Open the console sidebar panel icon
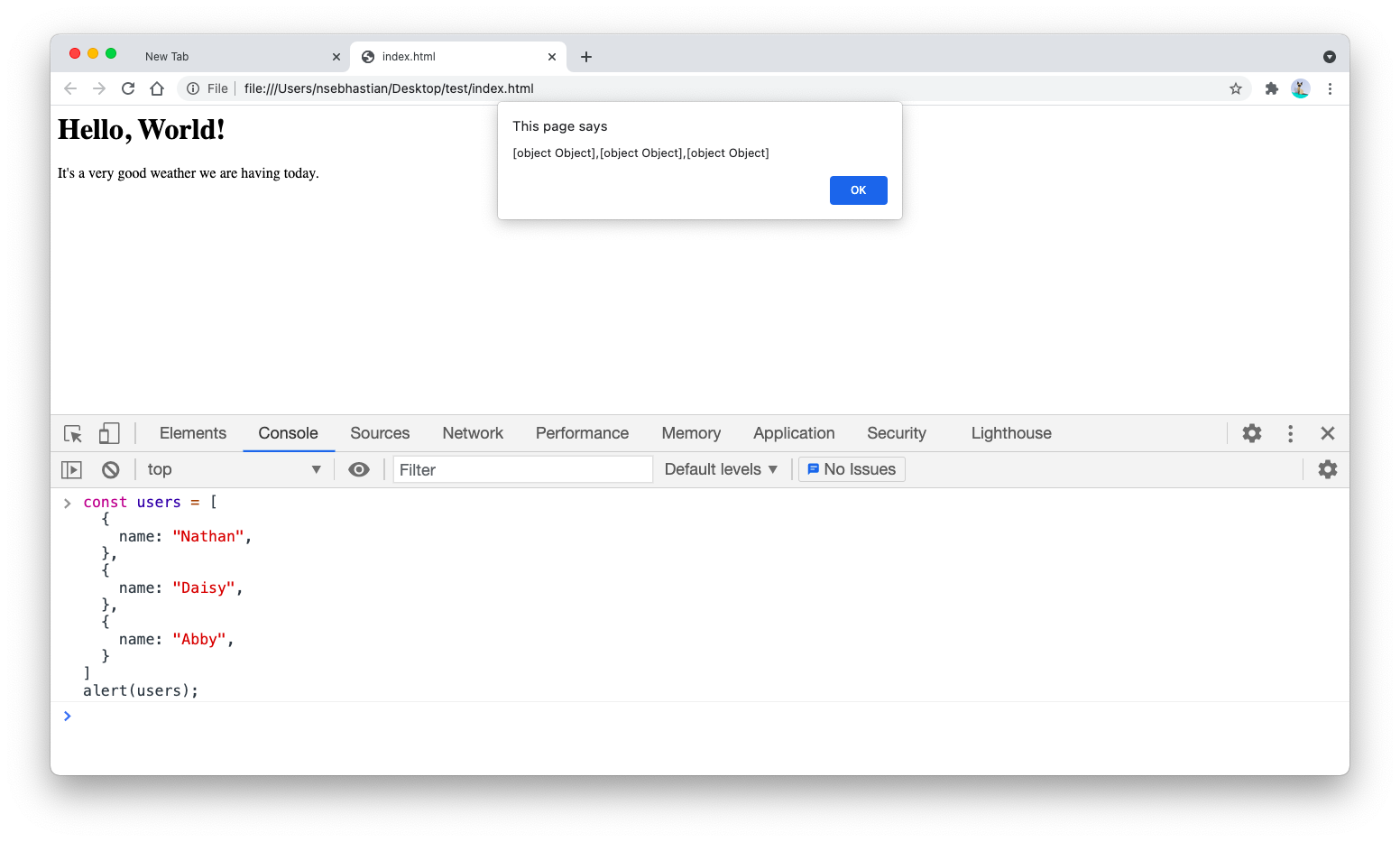The height and width of the screenshot is (842, 1400). click(70, 469)
